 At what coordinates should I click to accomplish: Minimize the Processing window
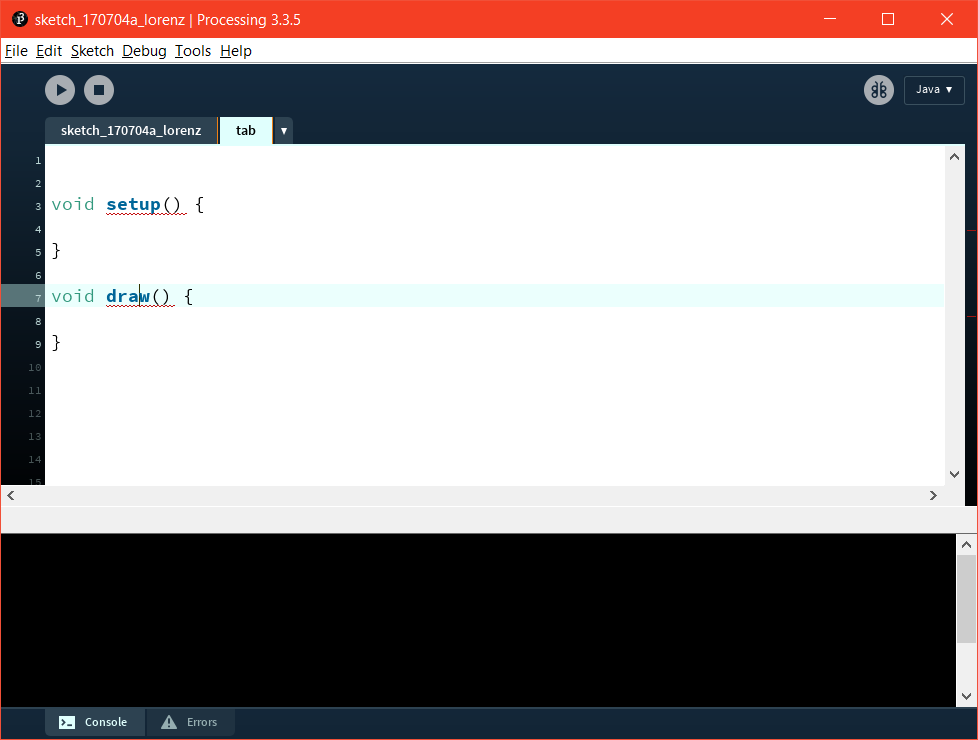click(x=830, y=19)
